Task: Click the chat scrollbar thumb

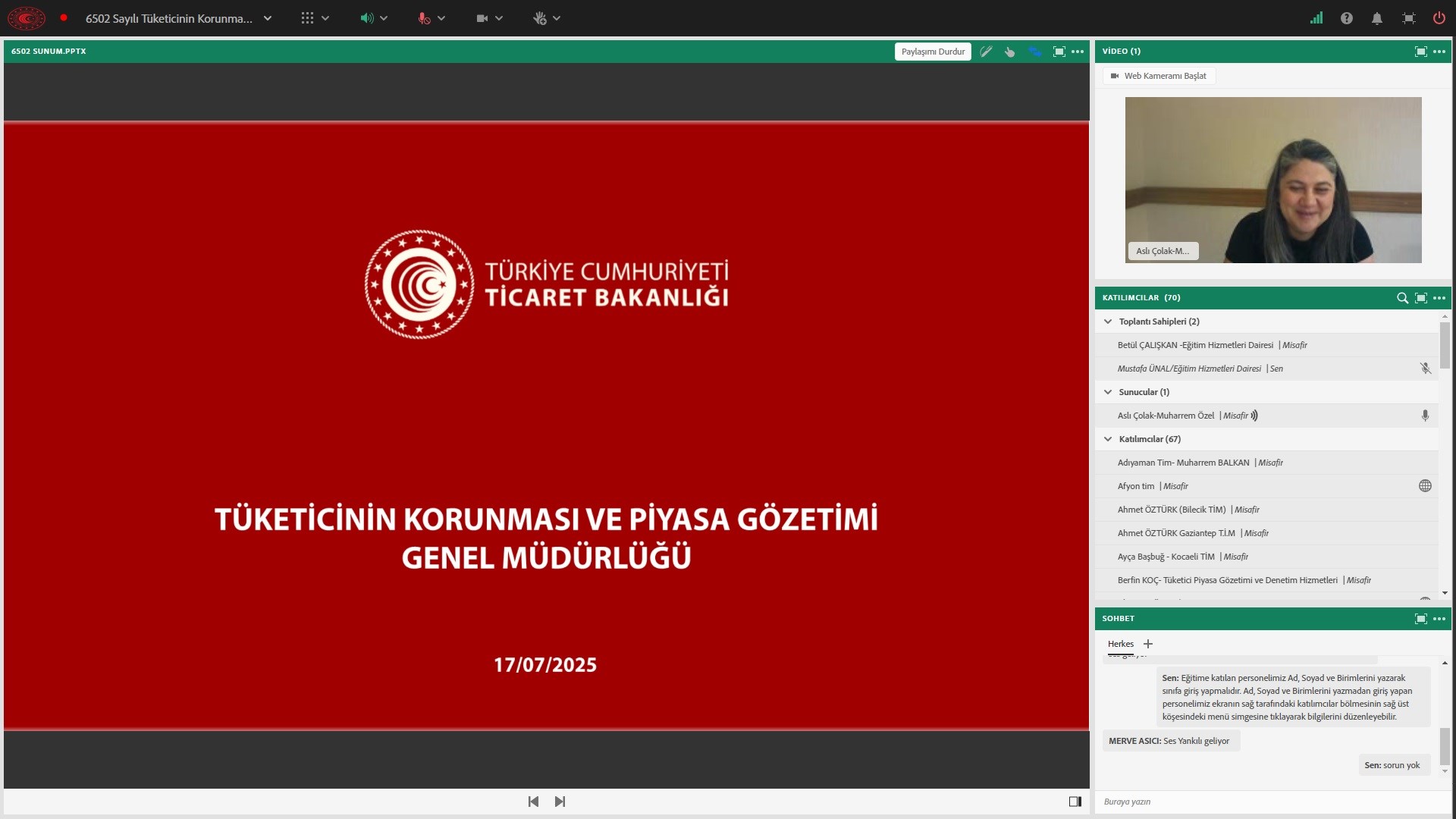Action: [1445, 746]
